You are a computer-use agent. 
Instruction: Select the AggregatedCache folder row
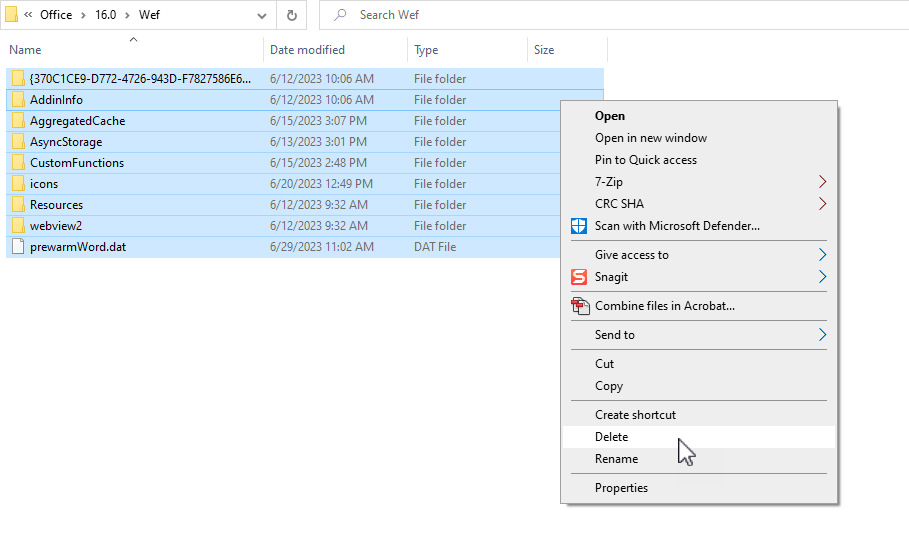click(77, 121)
